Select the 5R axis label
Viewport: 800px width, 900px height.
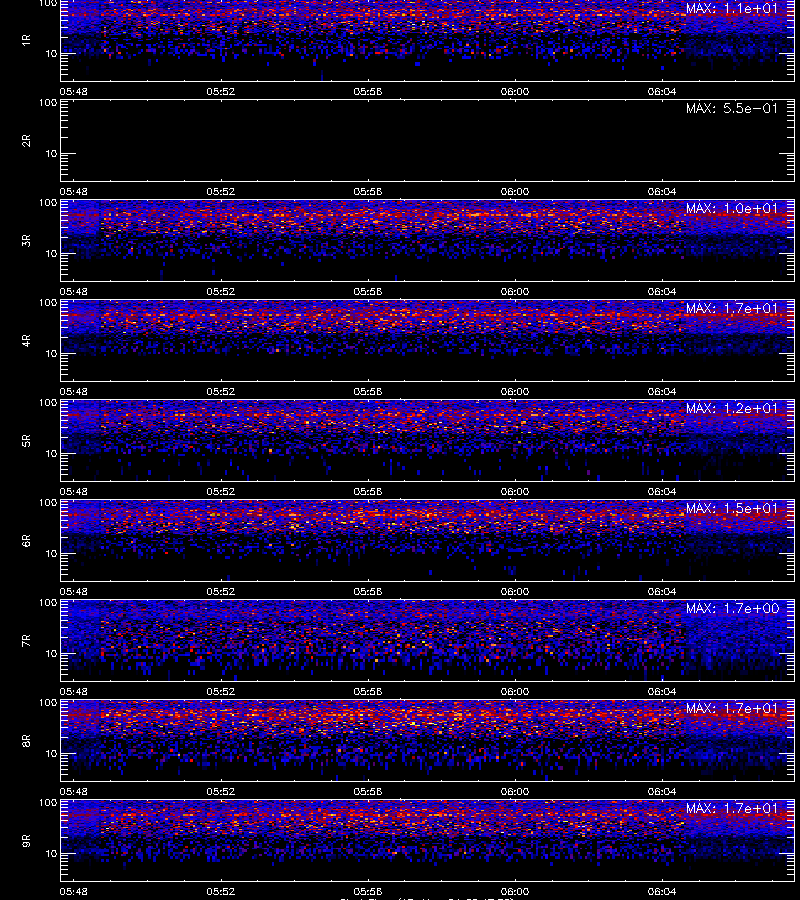click(26, 440)
